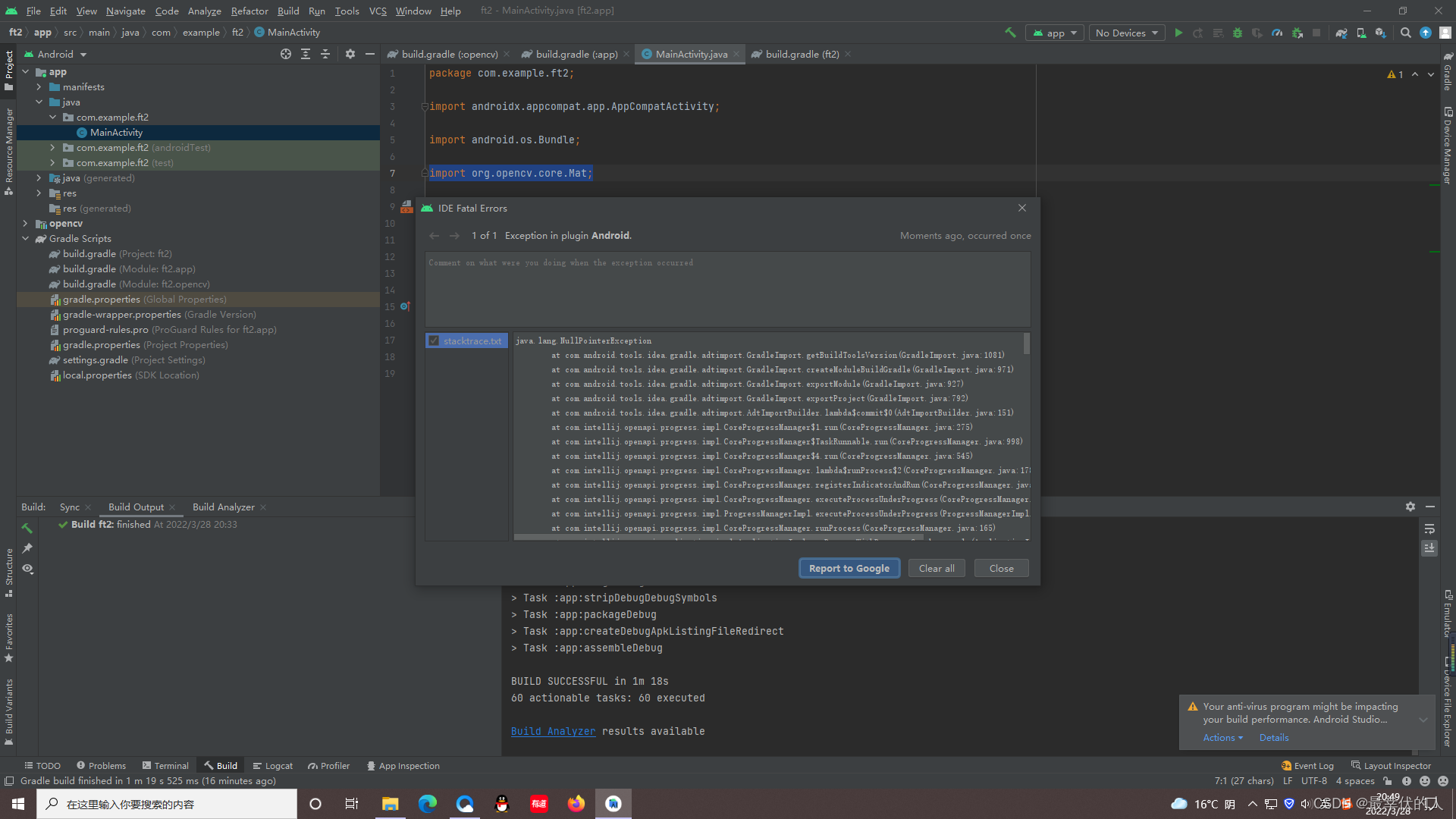Click the Collapse All icon in Project panel
The image size is (1456, 819).
325,54
